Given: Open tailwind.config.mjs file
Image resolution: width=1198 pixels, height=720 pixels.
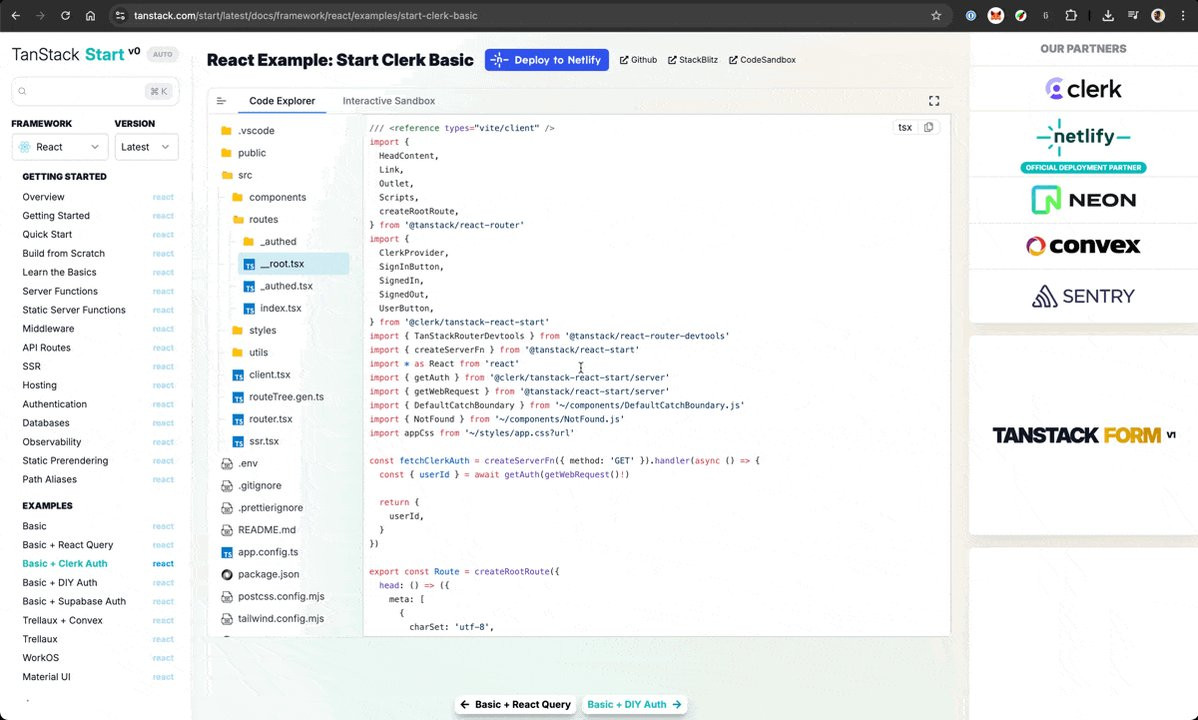Looking at the screenshot, I should pyautogui.click(x=273, y=618).
